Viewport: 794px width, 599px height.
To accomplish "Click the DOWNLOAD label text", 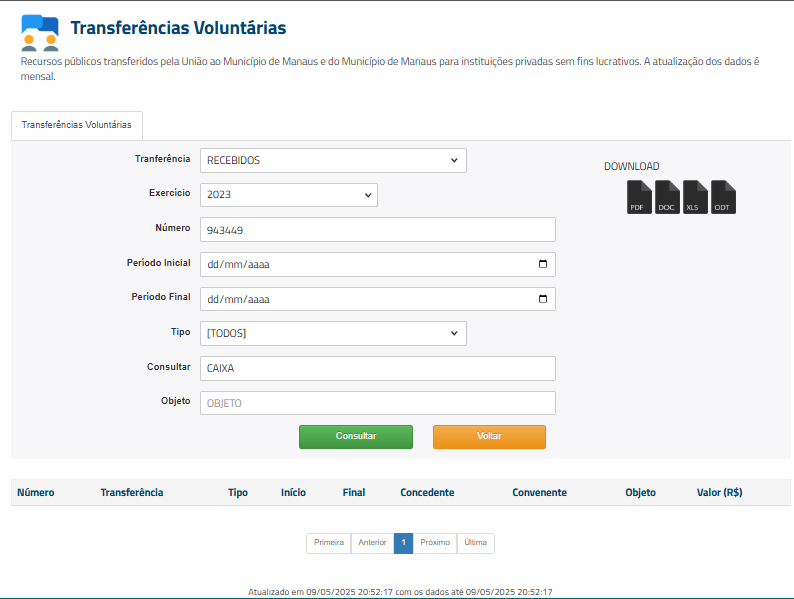I will 631,167.
